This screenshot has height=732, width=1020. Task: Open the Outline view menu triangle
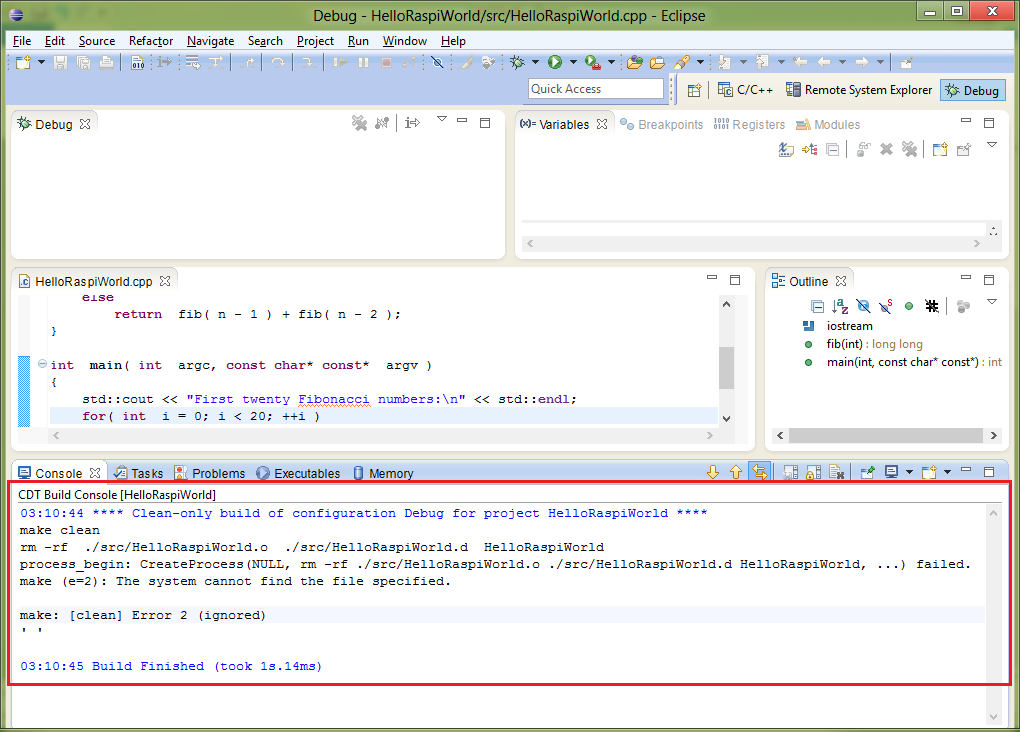tap(992, 302)
